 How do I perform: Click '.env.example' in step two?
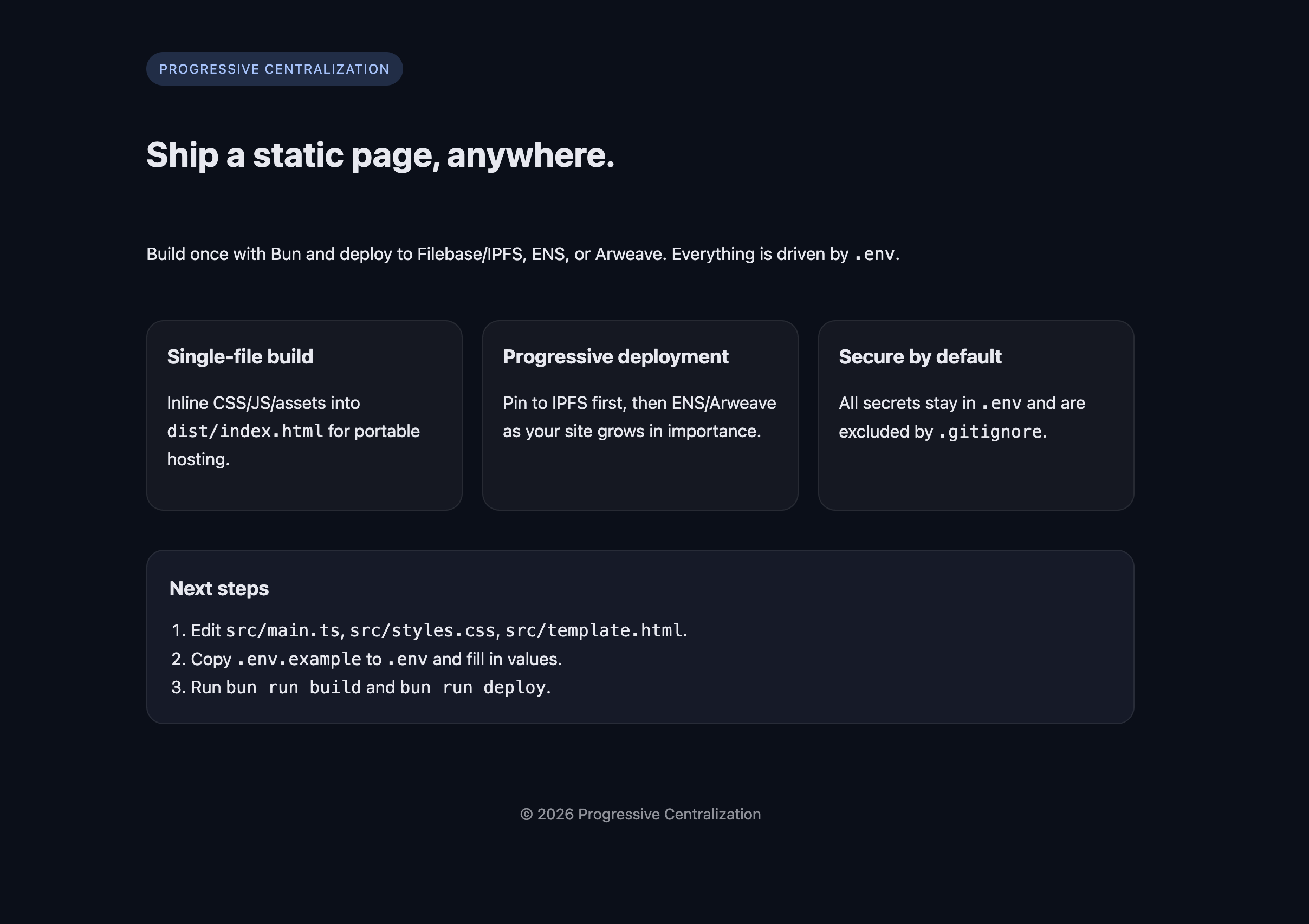(x=299, y=660)
